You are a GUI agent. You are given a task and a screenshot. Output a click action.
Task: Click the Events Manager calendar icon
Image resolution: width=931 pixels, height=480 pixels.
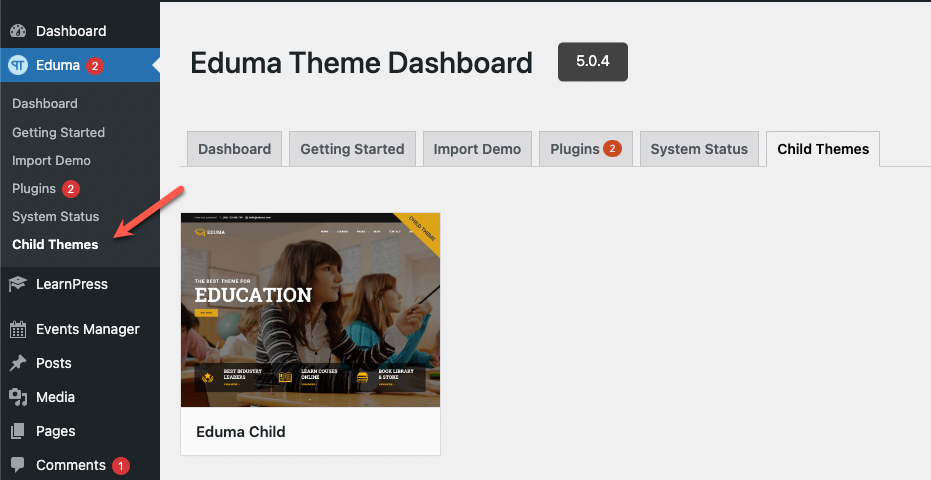18,329
